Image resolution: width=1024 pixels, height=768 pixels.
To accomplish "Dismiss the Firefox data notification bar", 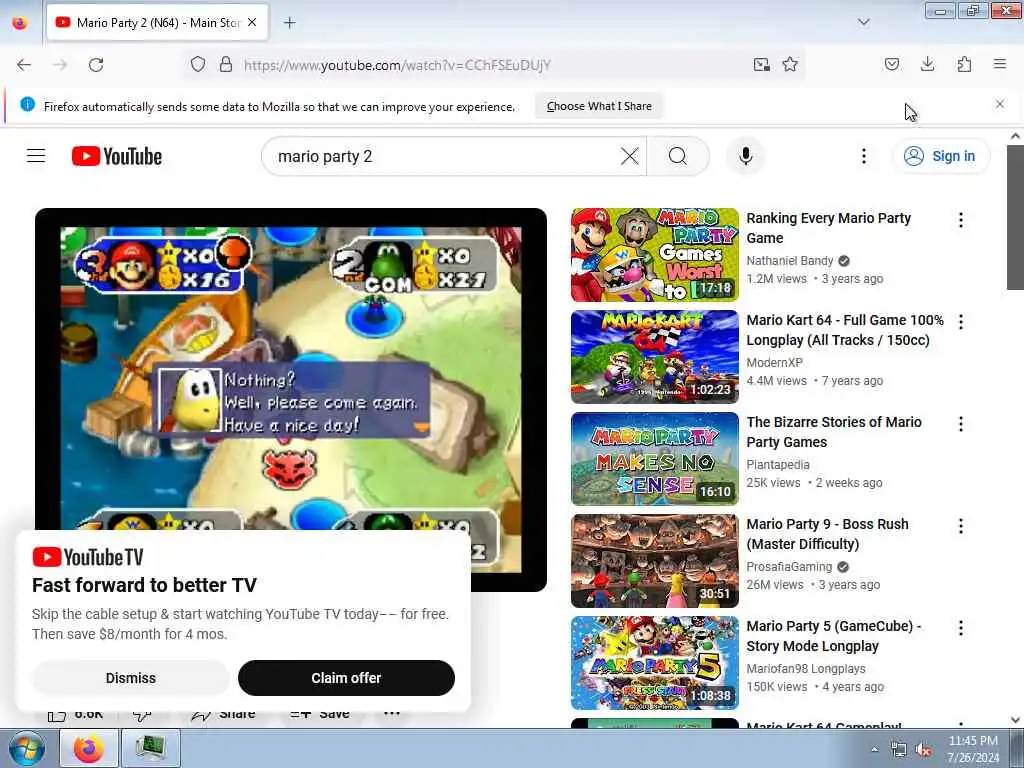I will [1000, 104].
